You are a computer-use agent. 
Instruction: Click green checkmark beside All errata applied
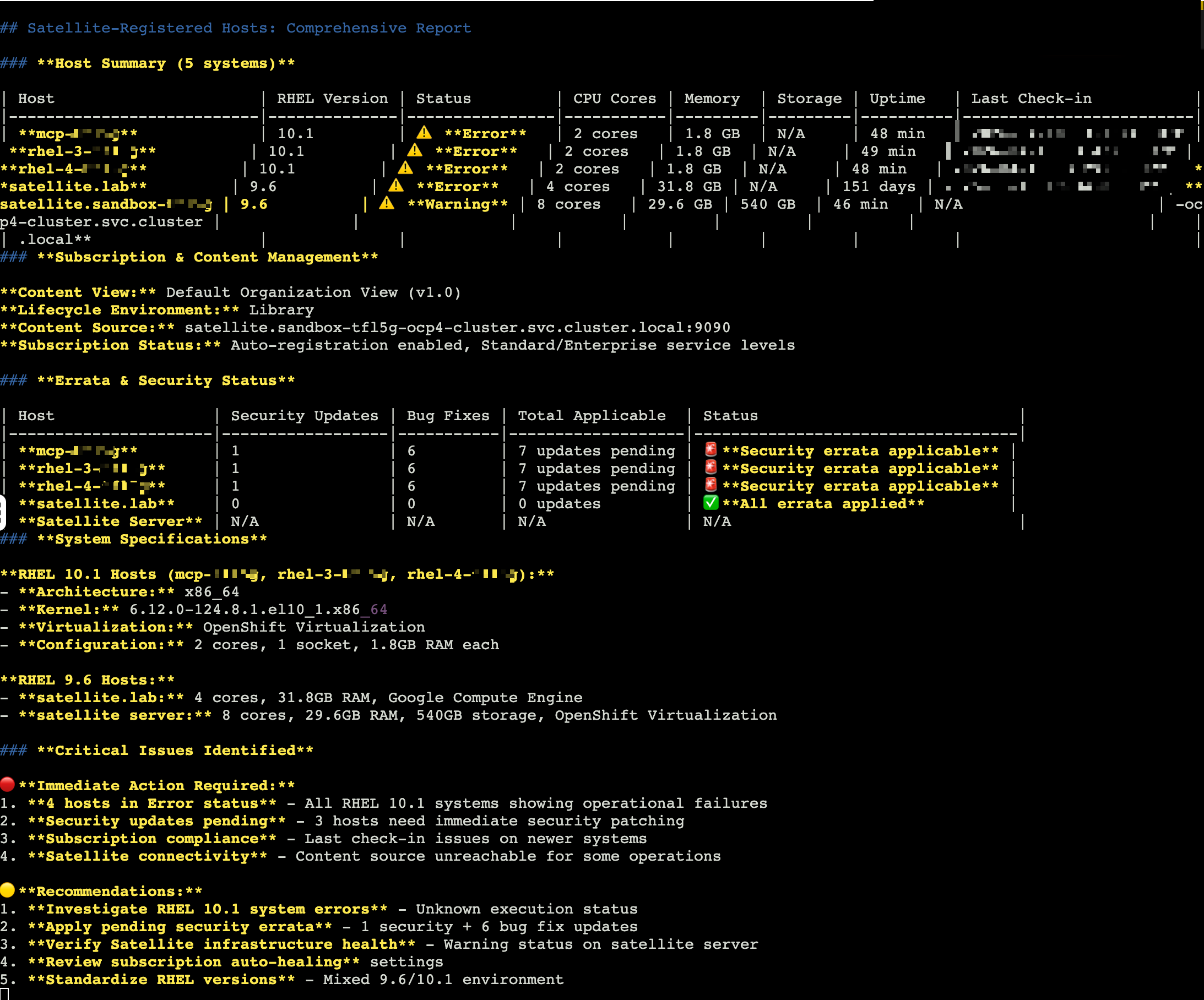click(711, 503)
